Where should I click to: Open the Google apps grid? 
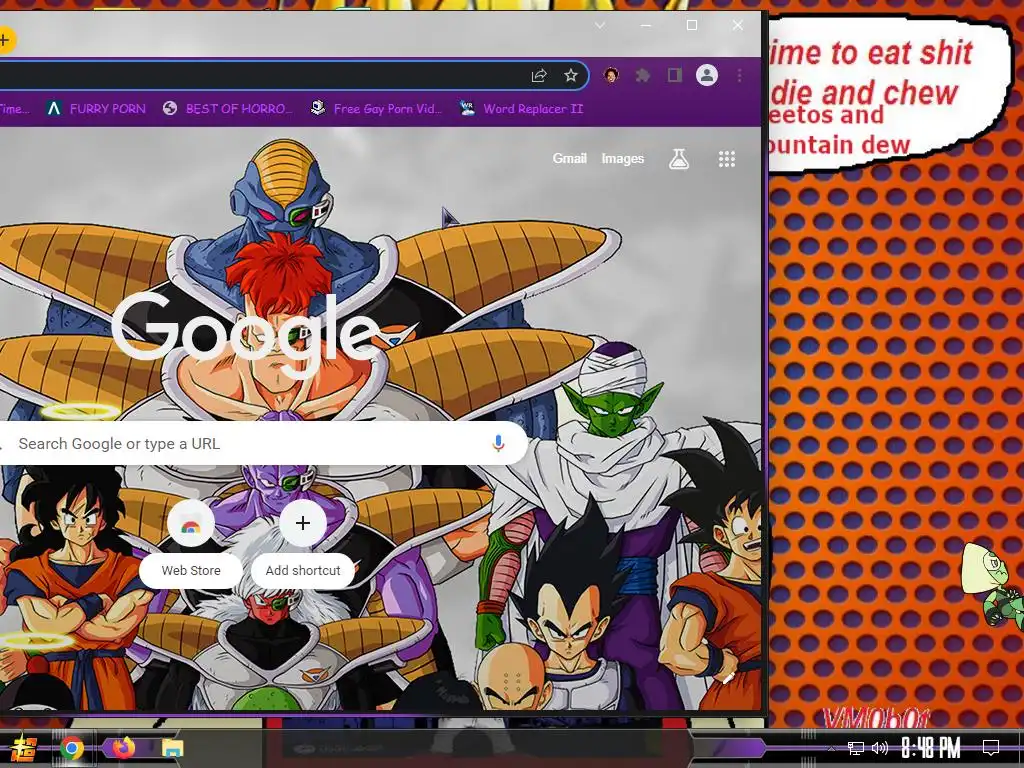(727, 159)
